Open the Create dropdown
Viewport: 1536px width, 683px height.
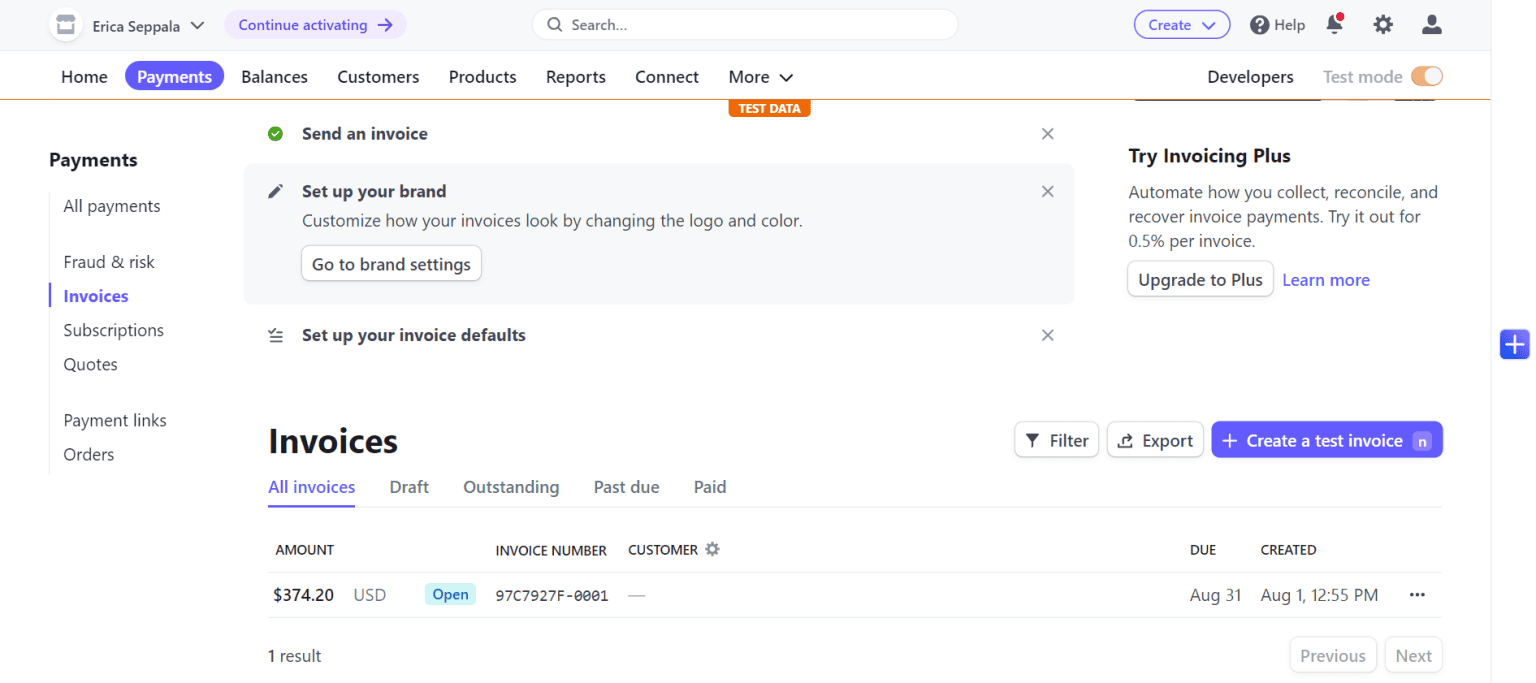(x=1181, y=24)
